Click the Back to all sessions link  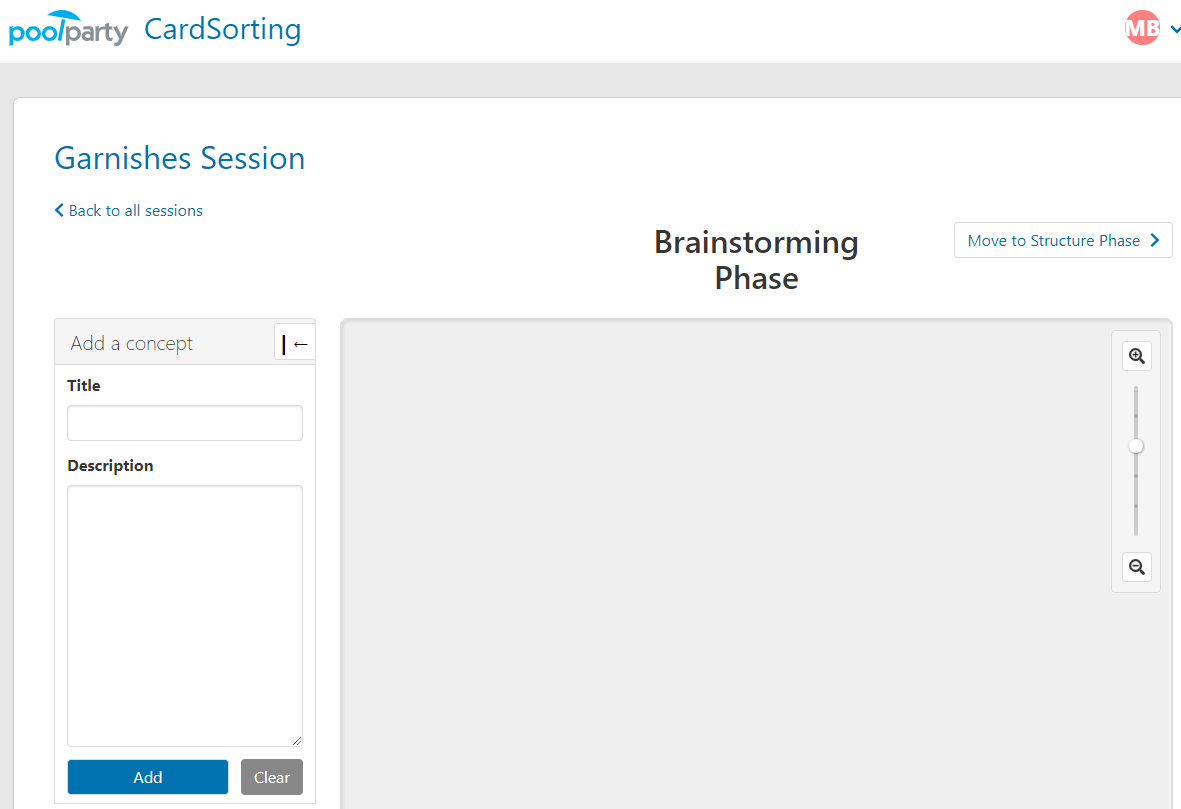[x=128, y=211]
